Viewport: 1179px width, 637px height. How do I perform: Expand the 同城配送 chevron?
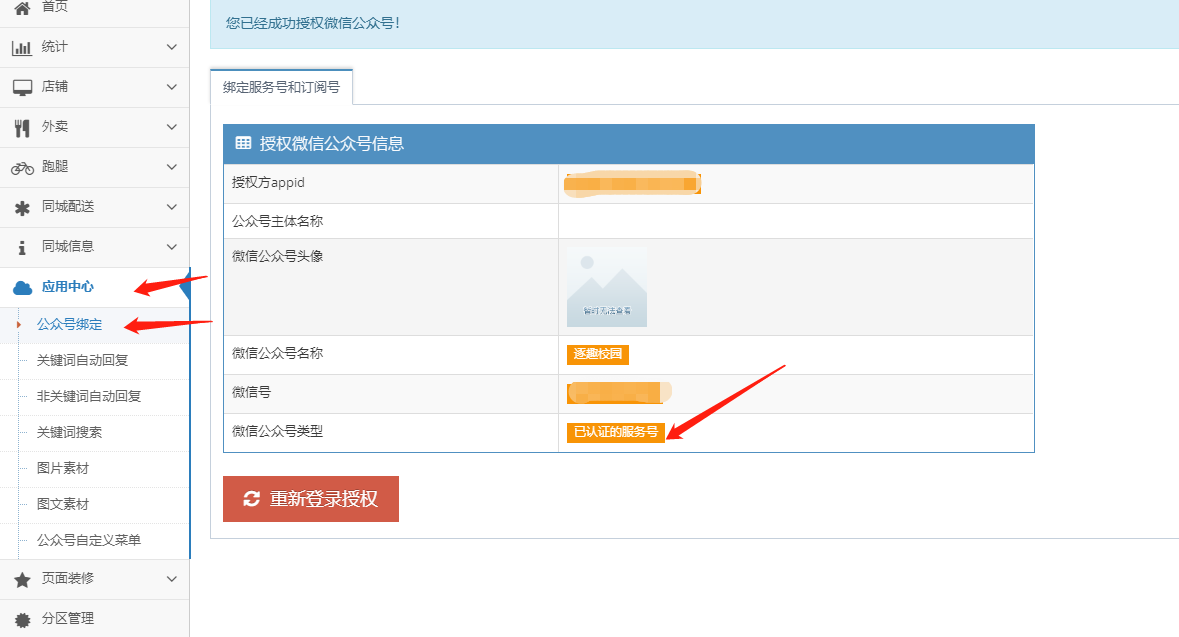(171, 207)
